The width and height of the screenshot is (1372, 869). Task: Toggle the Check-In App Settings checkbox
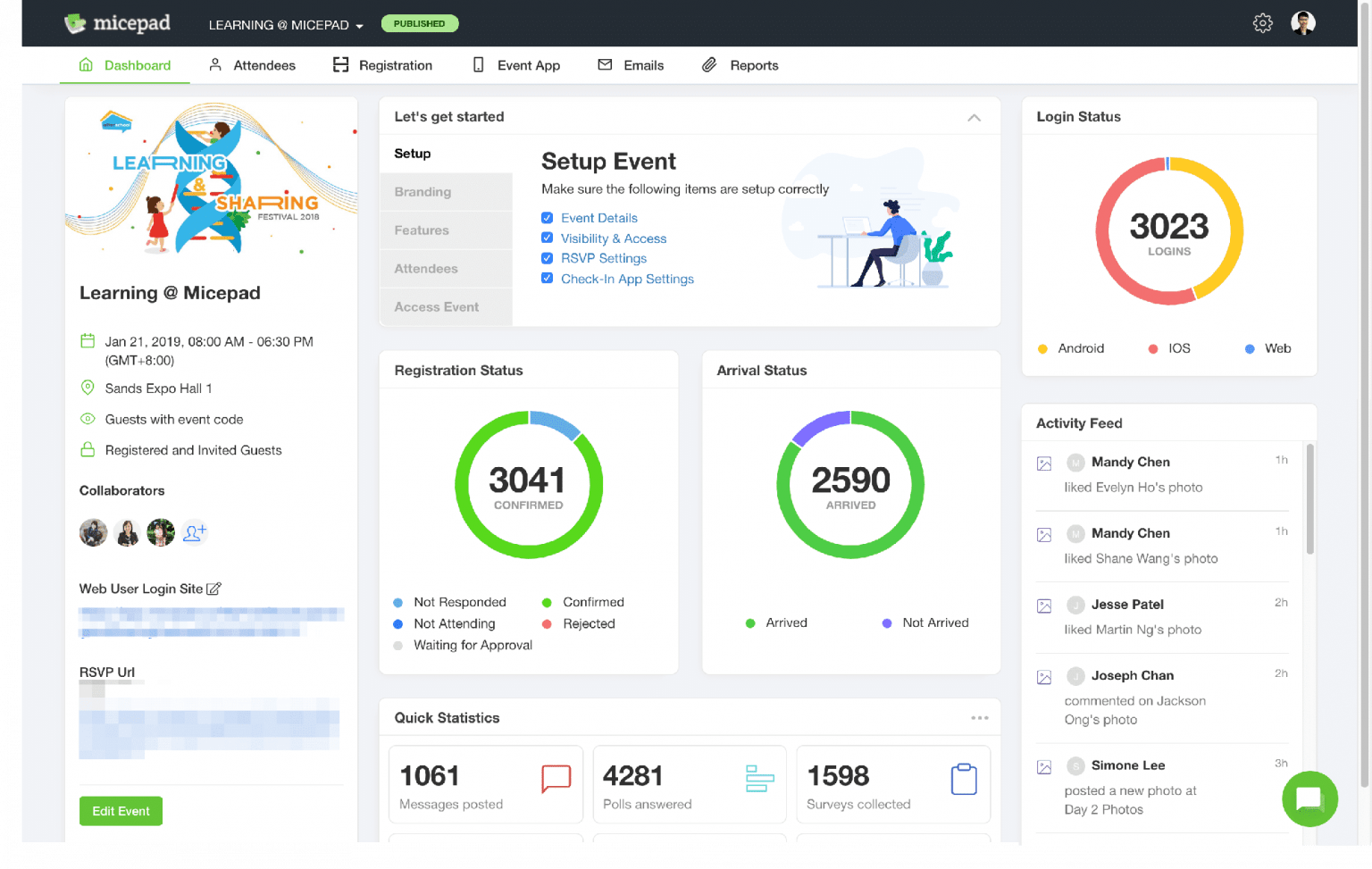click(x=547, y=278)
